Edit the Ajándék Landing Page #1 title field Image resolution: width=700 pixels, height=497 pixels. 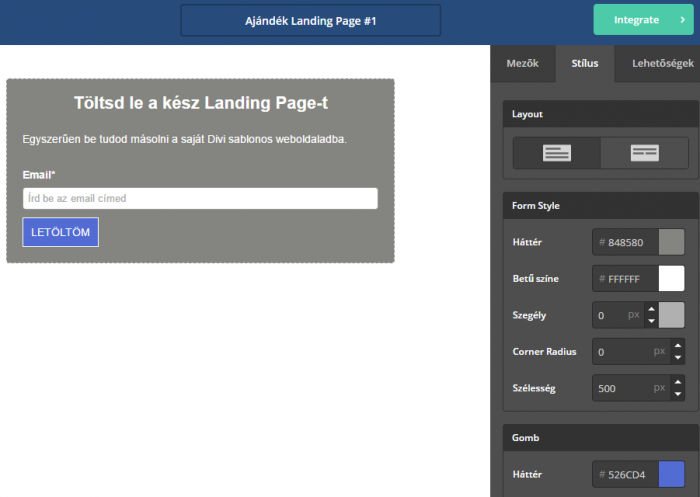310,20
